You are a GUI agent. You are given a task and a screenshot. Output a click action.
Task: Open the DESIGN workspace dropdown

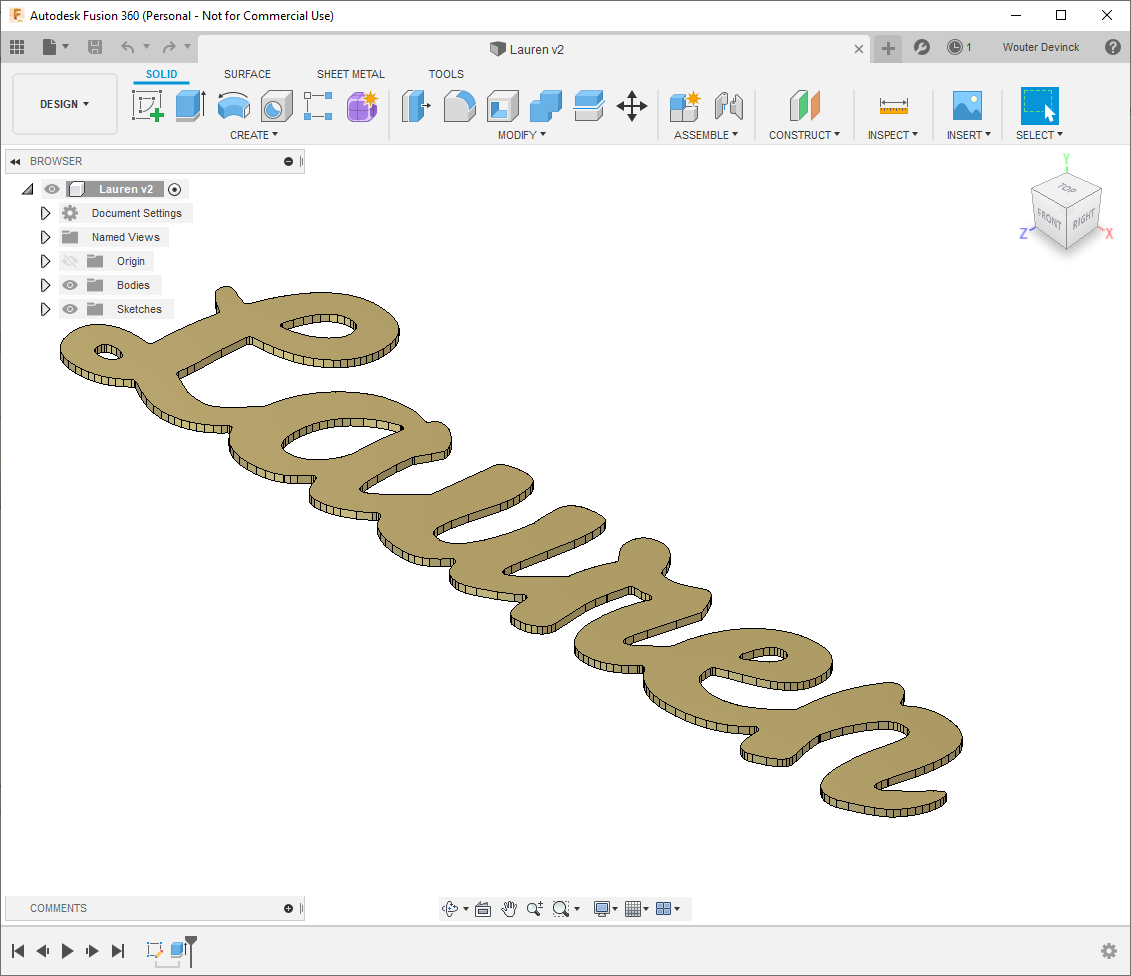coord(65,104)
